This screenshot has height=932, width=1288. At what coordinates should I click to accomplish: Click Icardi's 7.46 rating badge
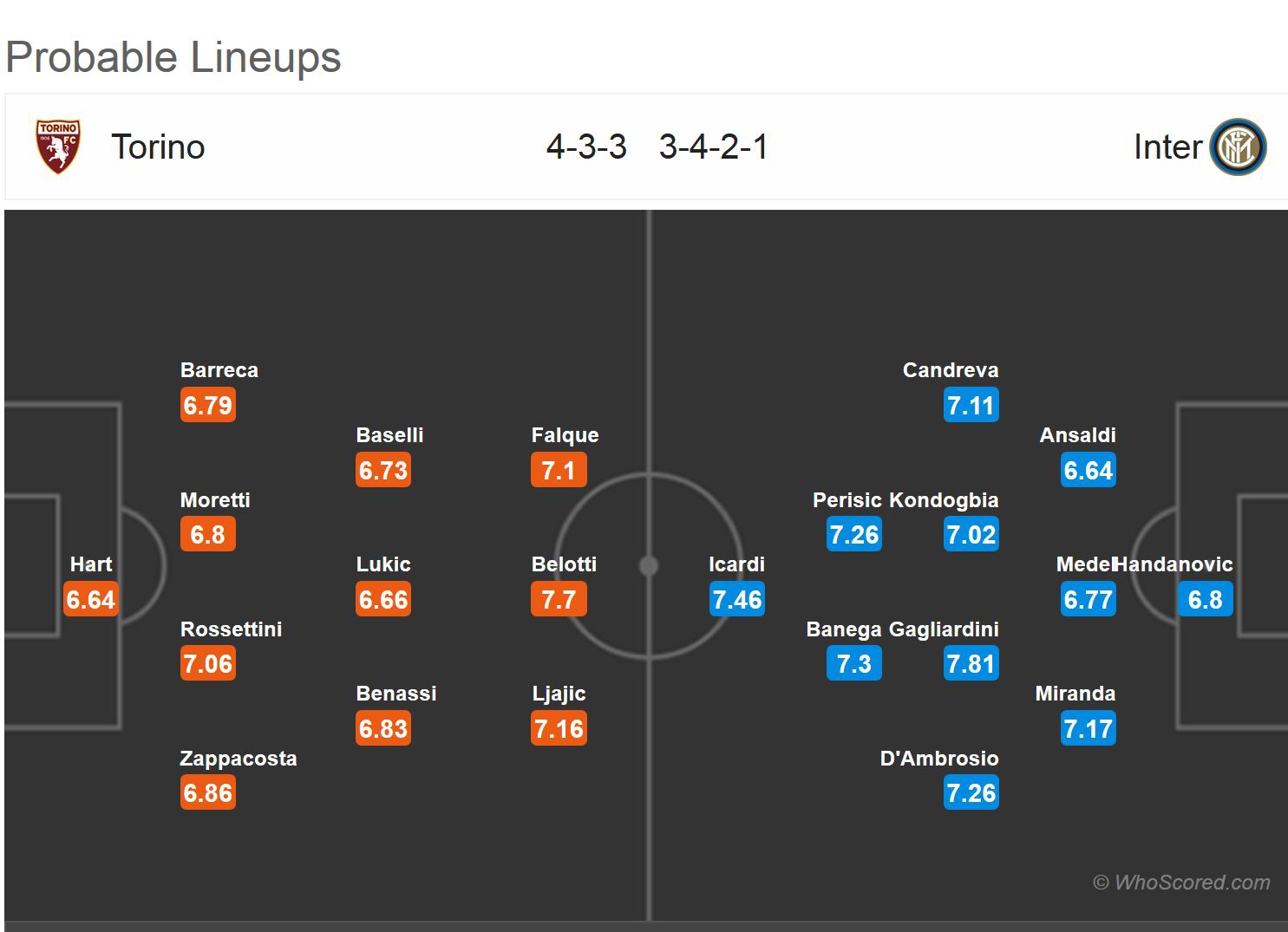(x=736, y=599)
